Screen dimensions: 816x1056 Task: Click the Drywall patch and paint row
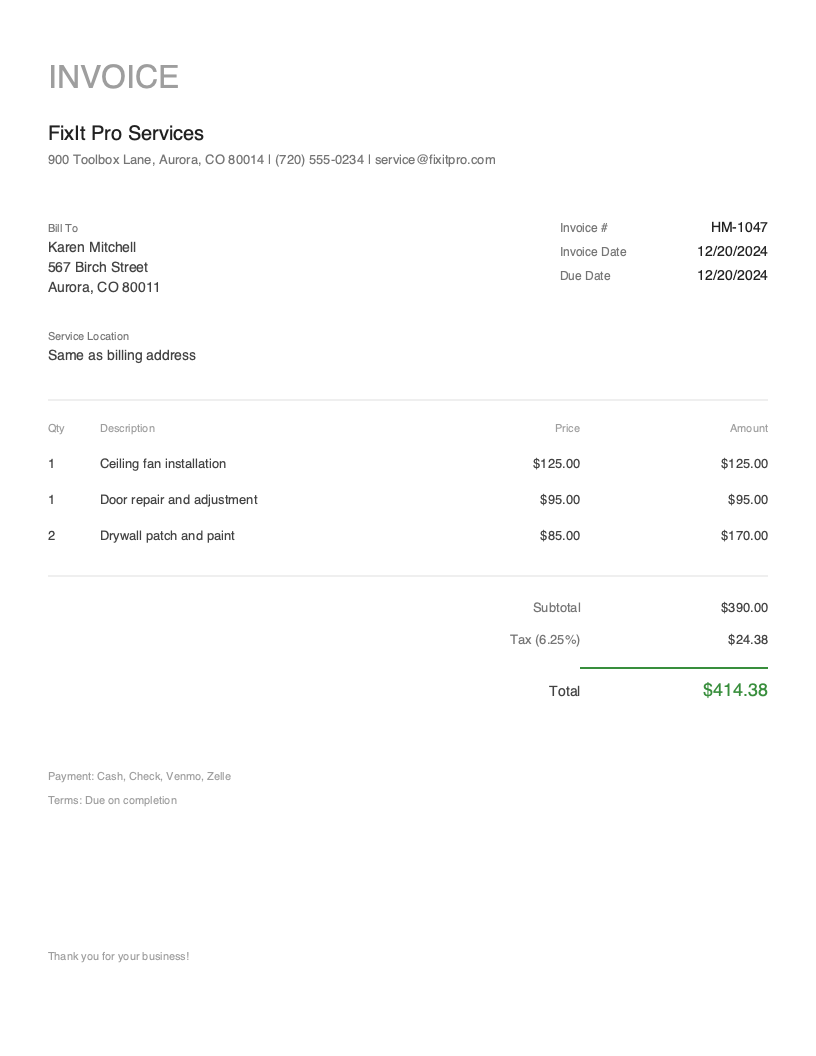167,535
